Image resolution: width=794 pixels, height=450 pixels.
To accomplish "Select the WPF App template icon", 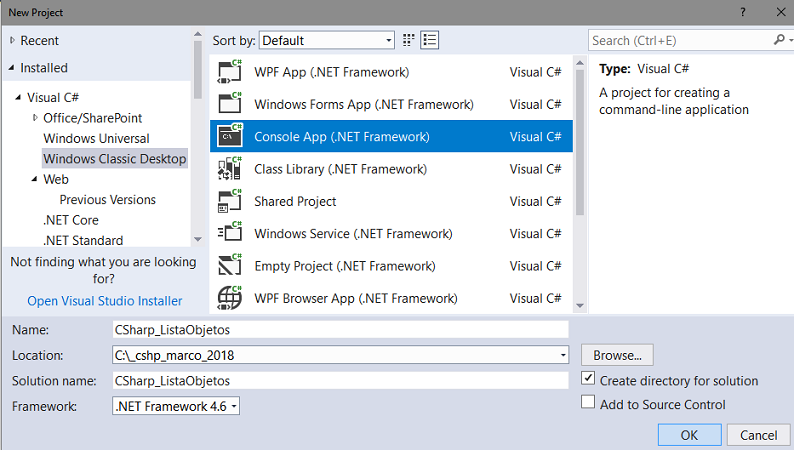I will (229, 72).
